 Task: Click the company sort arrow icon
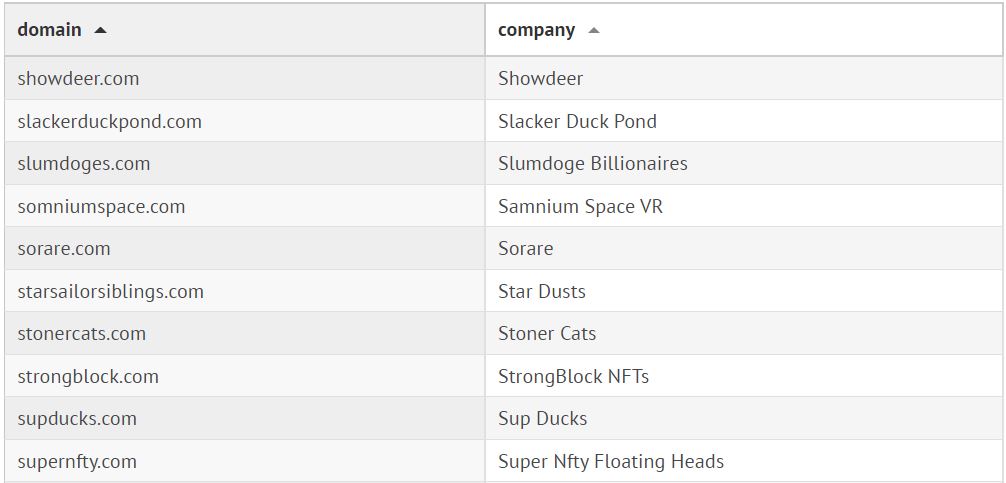tap(594, 30)
